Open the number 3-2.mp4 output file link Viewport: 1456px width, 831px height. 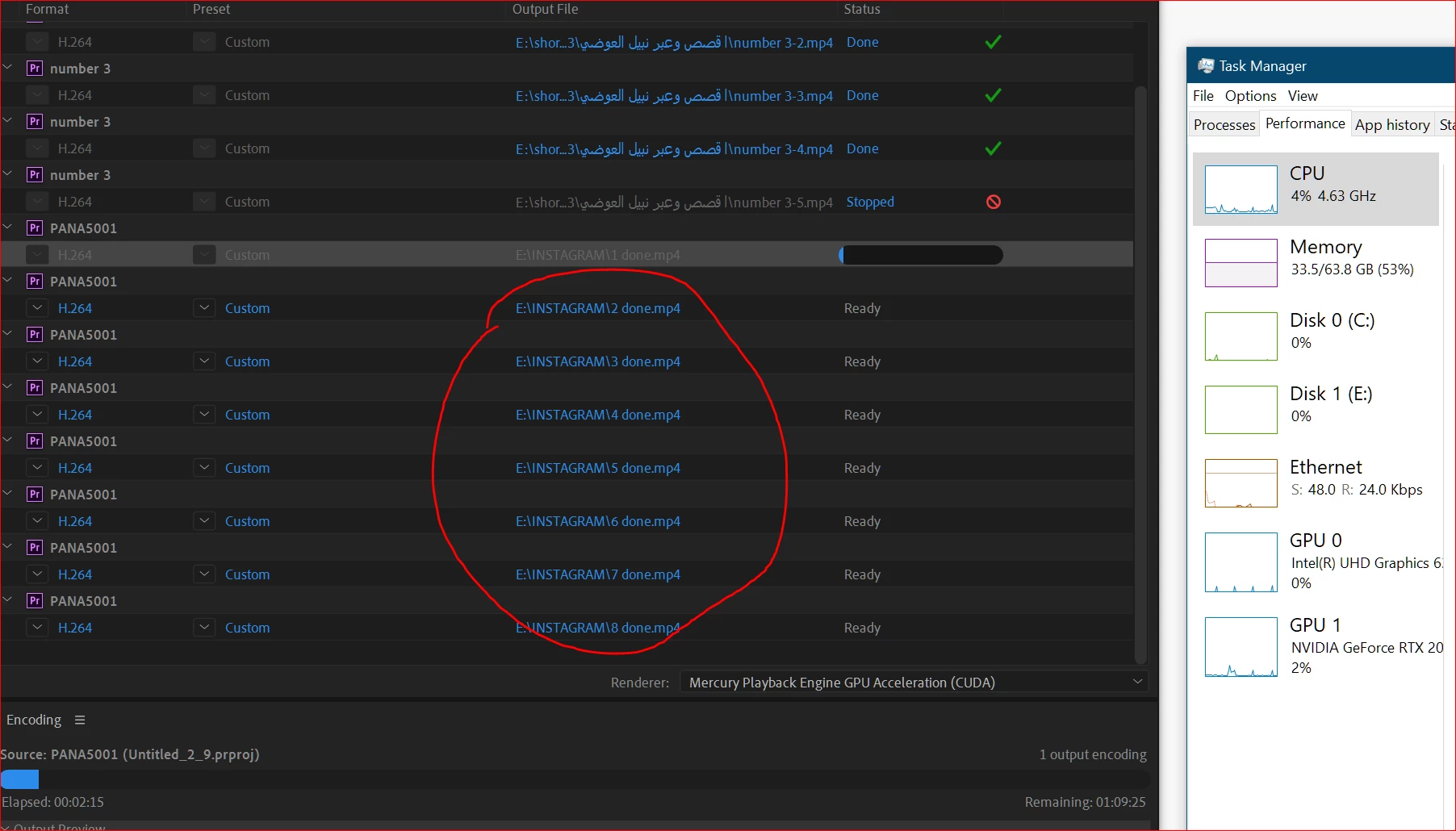(674, 42)
